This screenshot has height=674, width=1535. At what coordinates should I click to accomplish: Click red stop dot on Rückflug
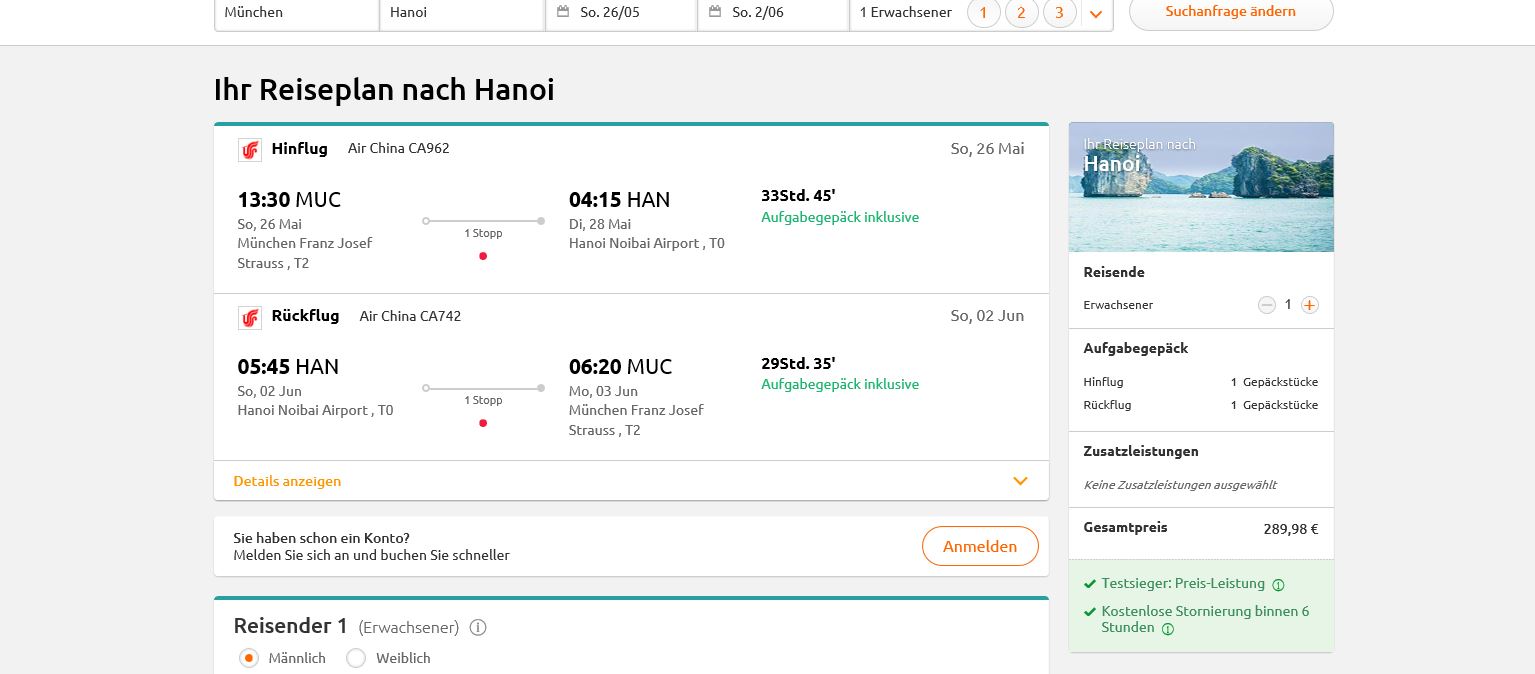483,423
